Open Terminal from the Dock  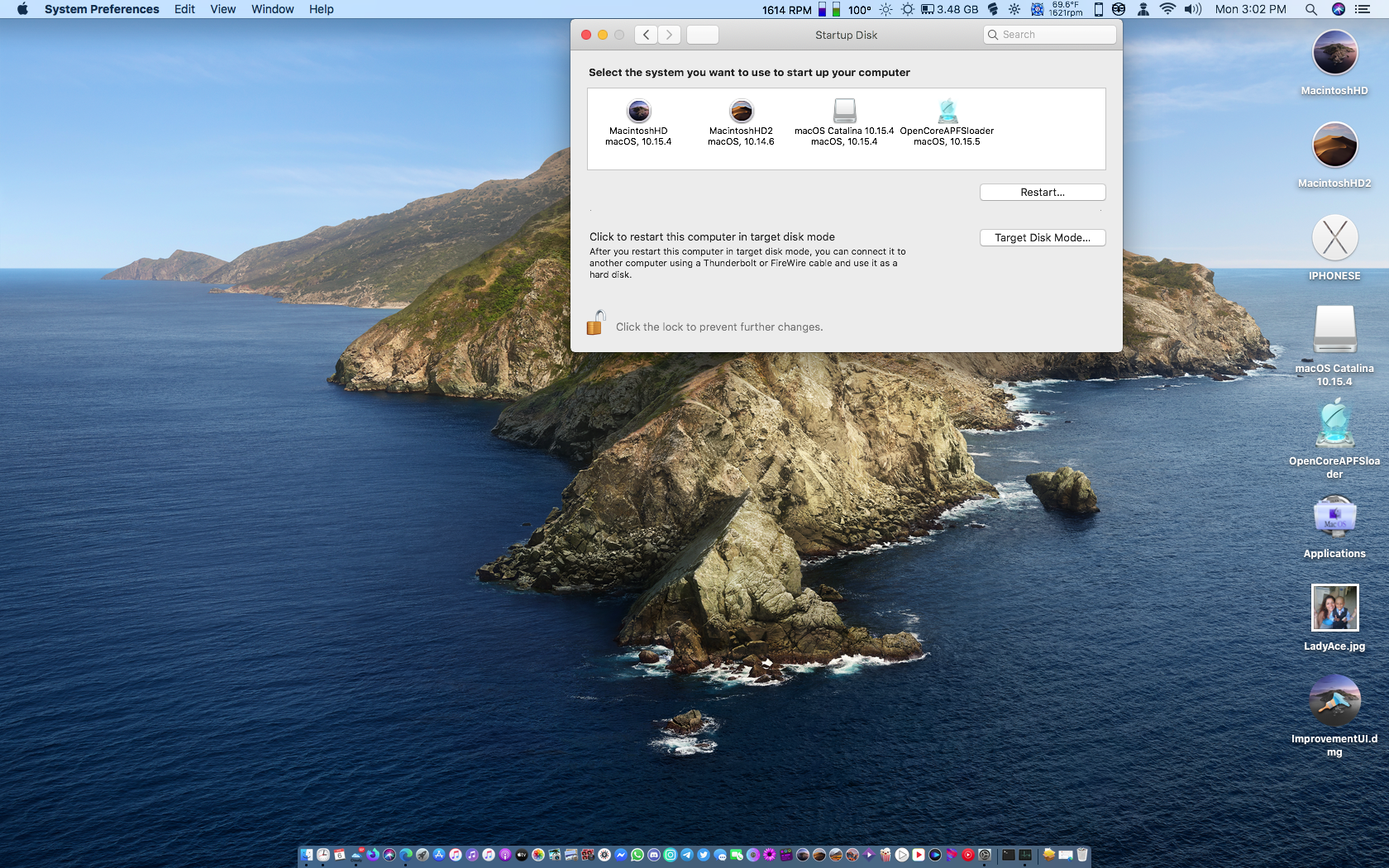pos(1008,855)
